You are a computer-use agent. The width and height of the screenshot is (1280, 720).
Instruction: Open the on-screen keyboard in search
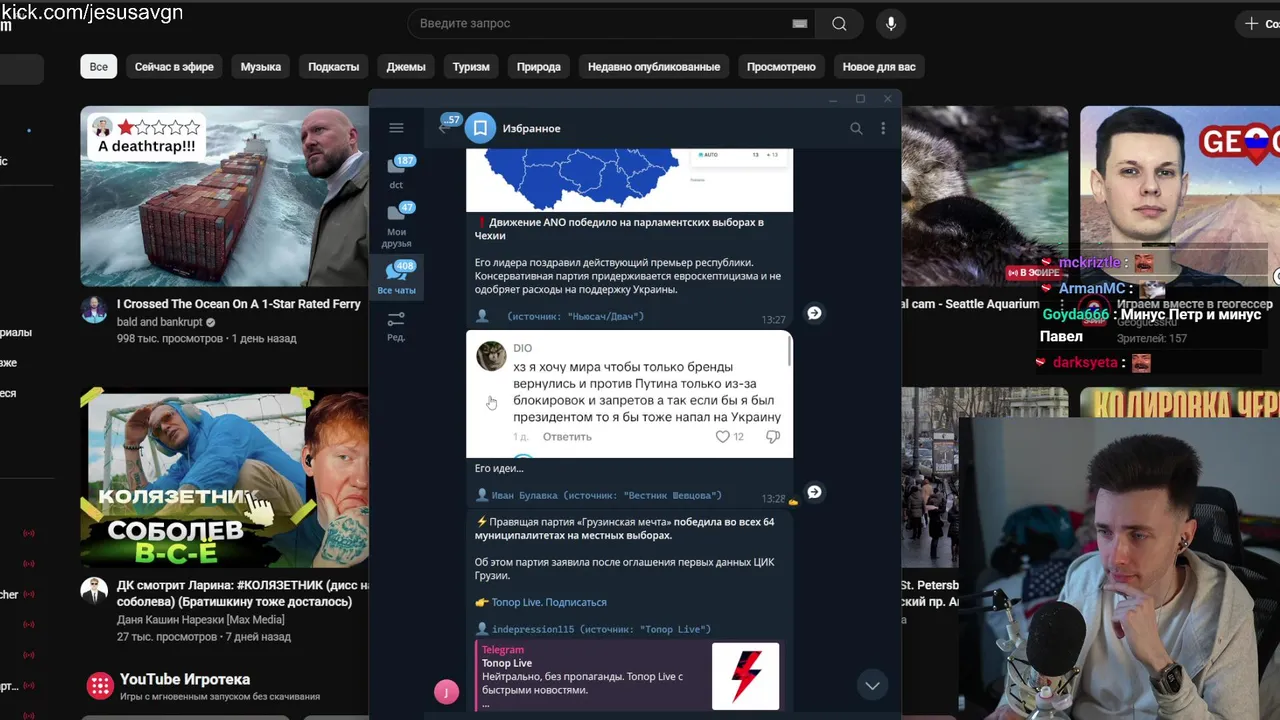point(799,24)
